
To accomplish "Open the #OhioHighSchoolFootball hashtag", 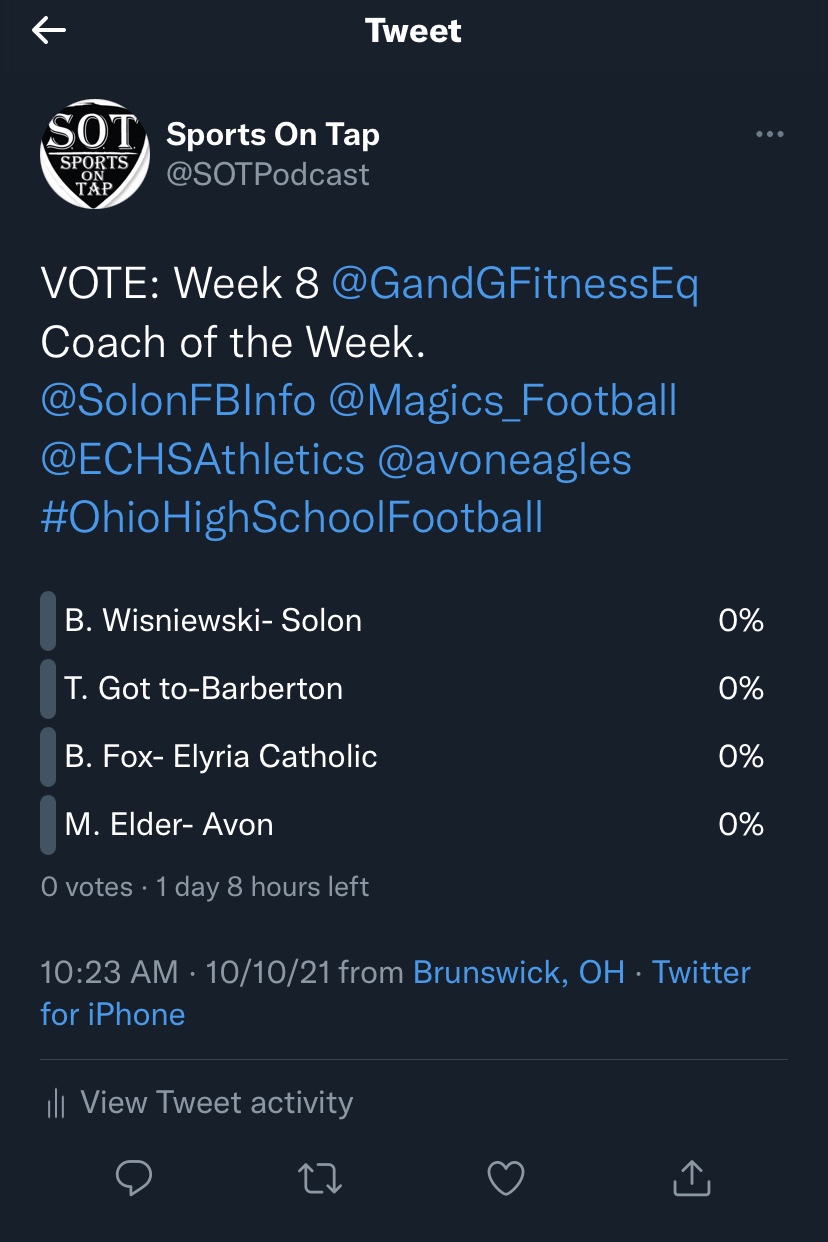I will (291, 518).
